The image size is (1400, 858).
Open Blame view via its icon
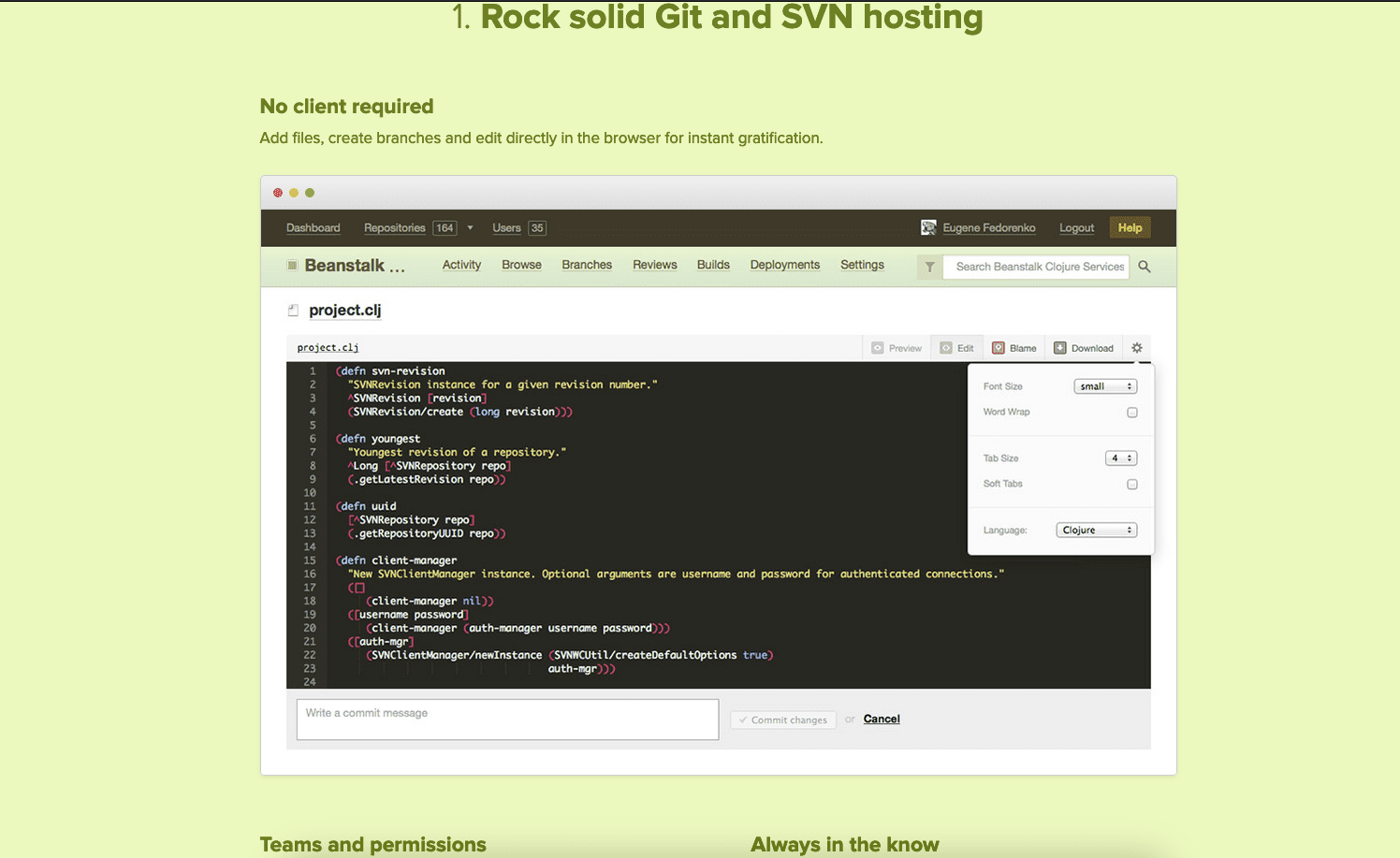997,347
